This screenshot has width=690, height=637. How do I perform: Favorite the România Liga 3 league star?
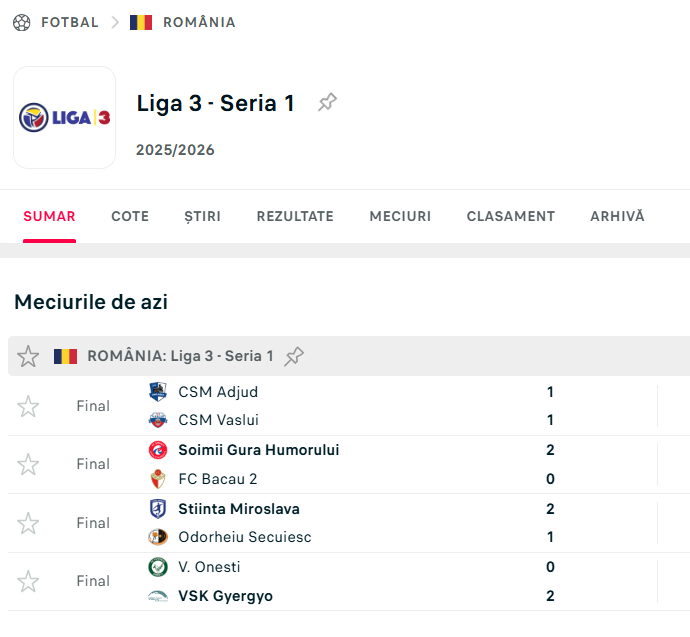(28, 356)
